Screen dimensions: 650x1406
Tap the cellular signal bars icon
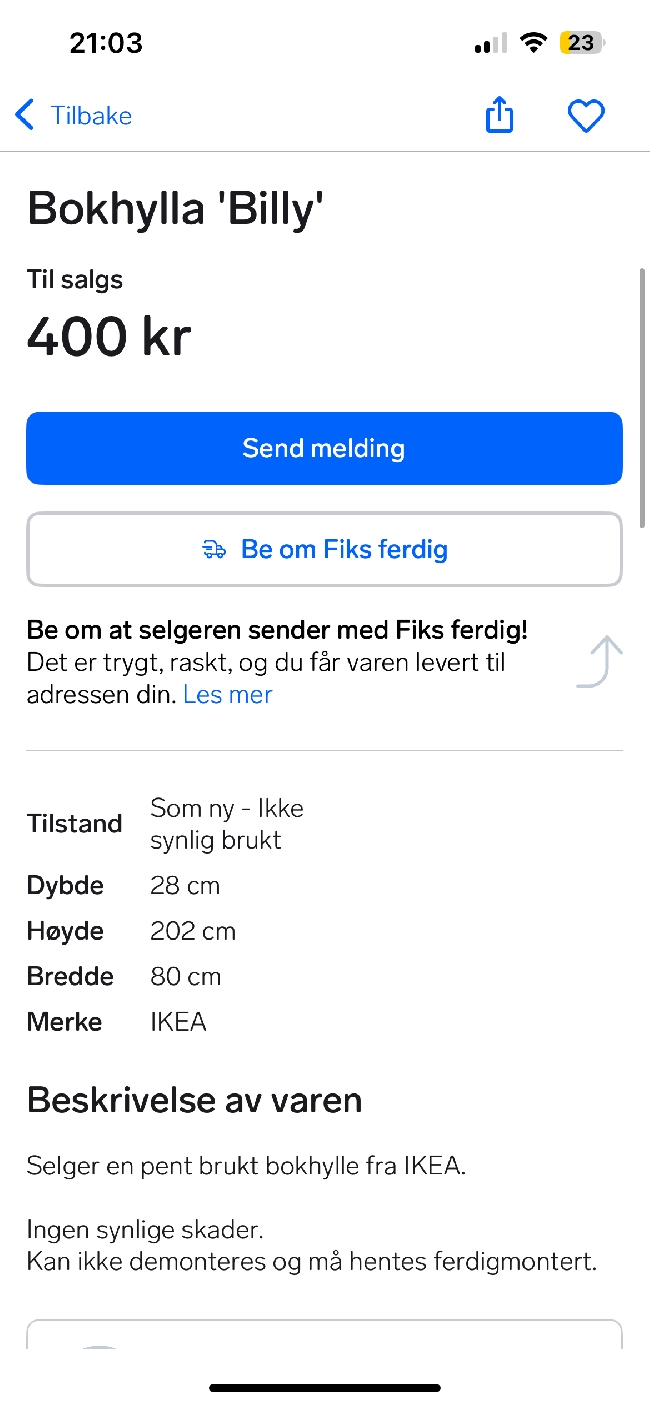point(484,42)
